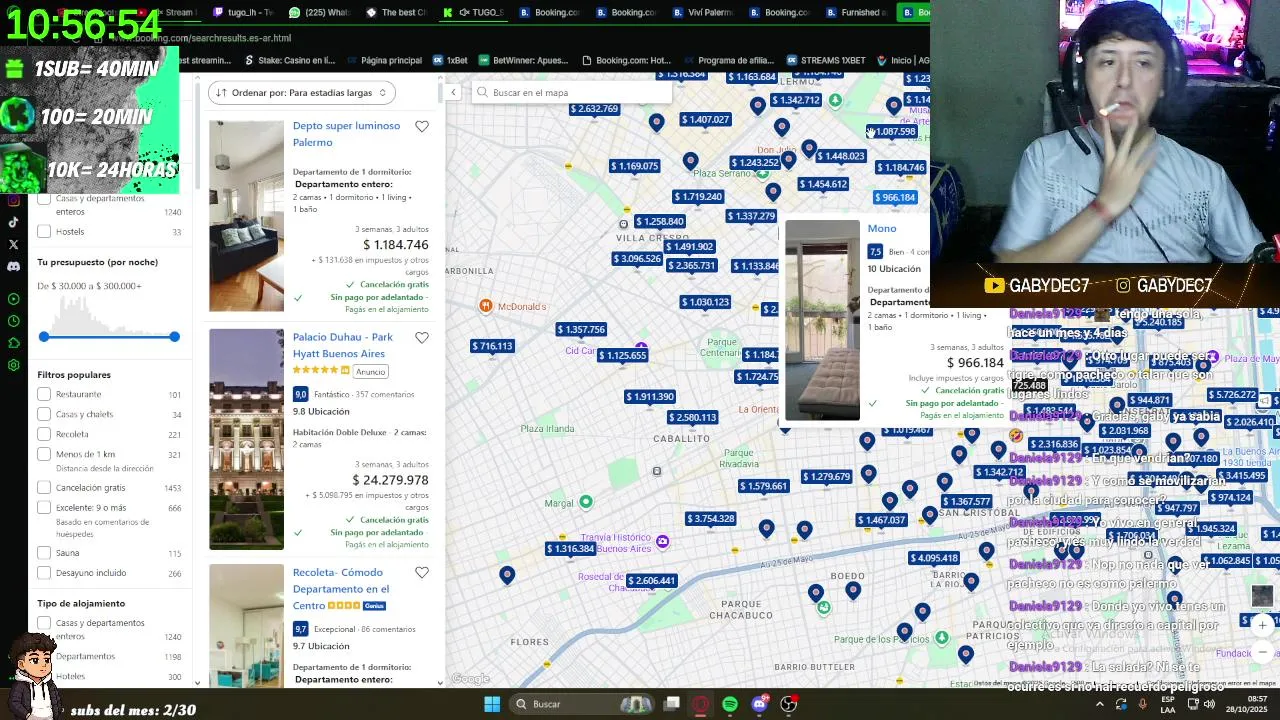This screenshot has height=720, width=1280.
Task: Open the 1xBet bookmark
Action: pos(450,60)
